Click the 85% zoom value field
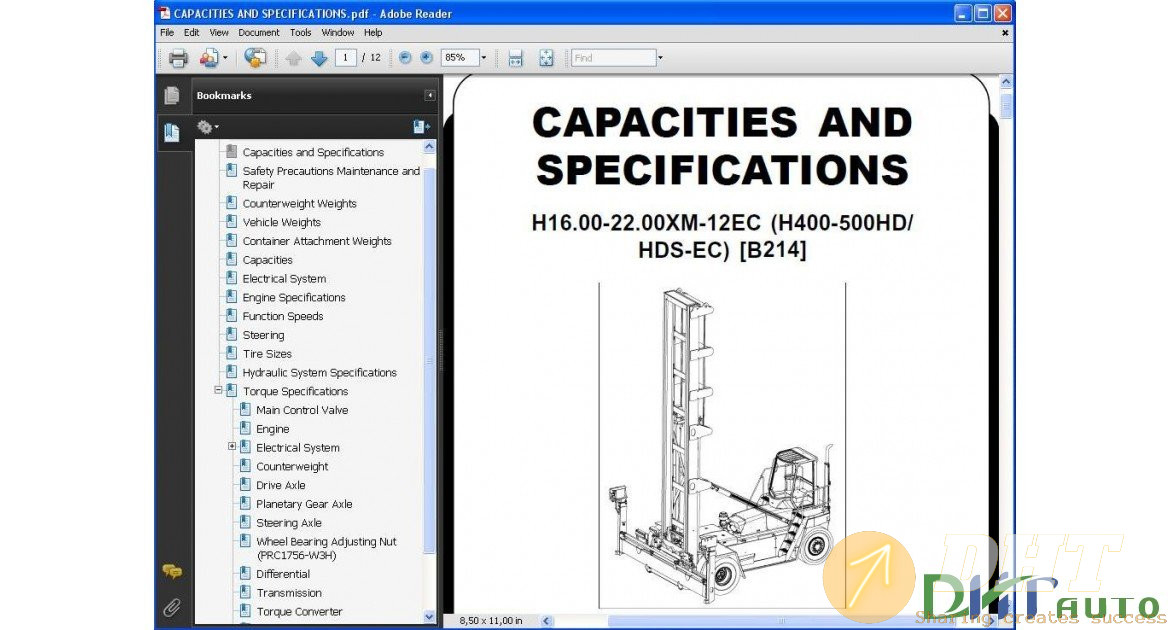The image size is (1170, 630). [460, 57]
